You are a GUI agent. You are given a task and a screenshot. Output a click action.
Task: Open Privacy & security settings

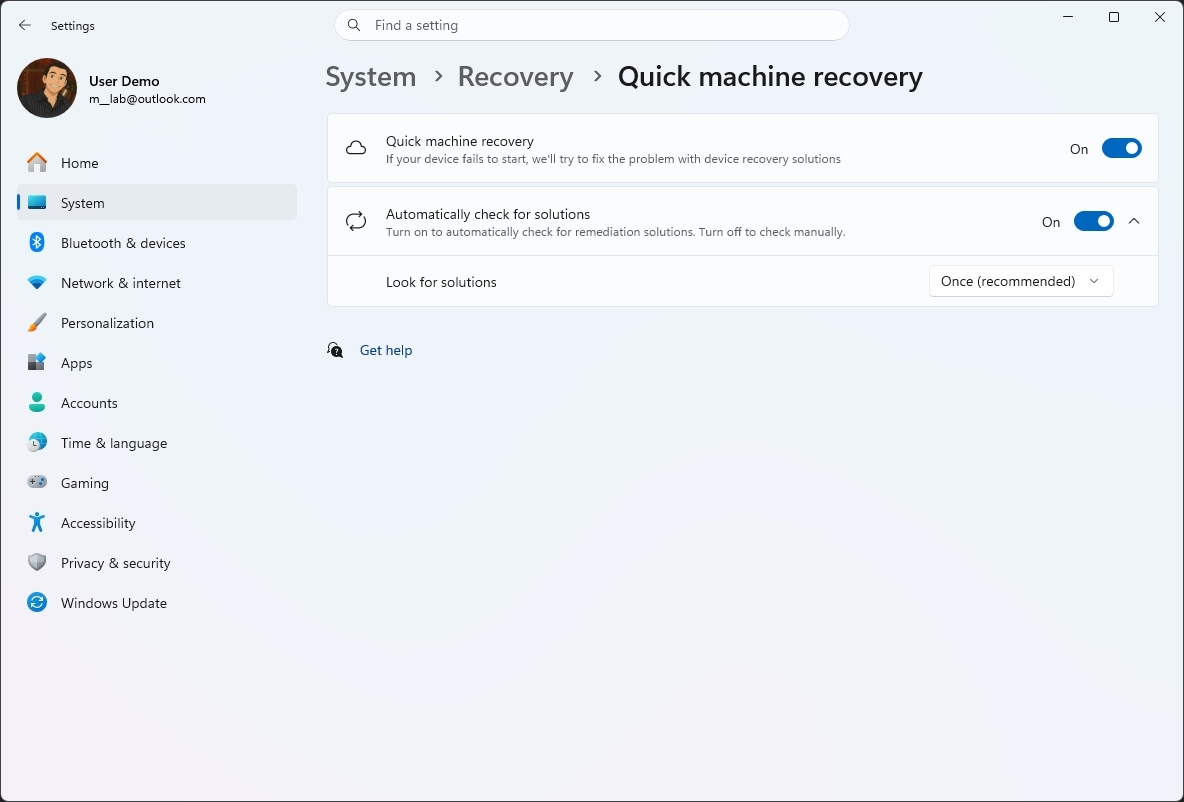click(116, 562)
